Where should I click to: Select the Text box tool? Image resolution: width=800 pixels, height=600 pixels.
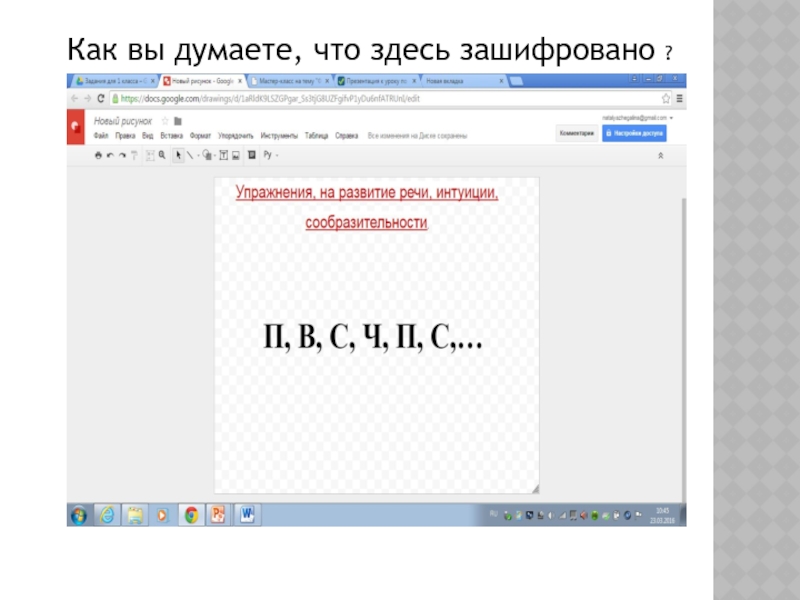tap(223, 156)
